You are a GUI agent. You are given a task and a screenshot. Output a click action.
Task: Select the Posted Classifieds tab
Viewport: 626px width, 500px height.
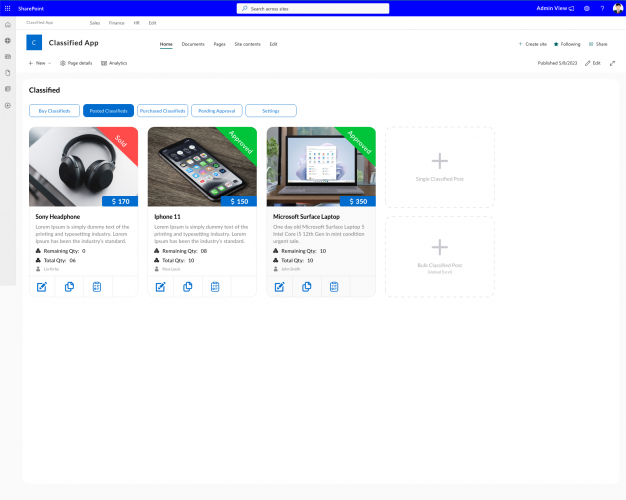coord(109,111)
